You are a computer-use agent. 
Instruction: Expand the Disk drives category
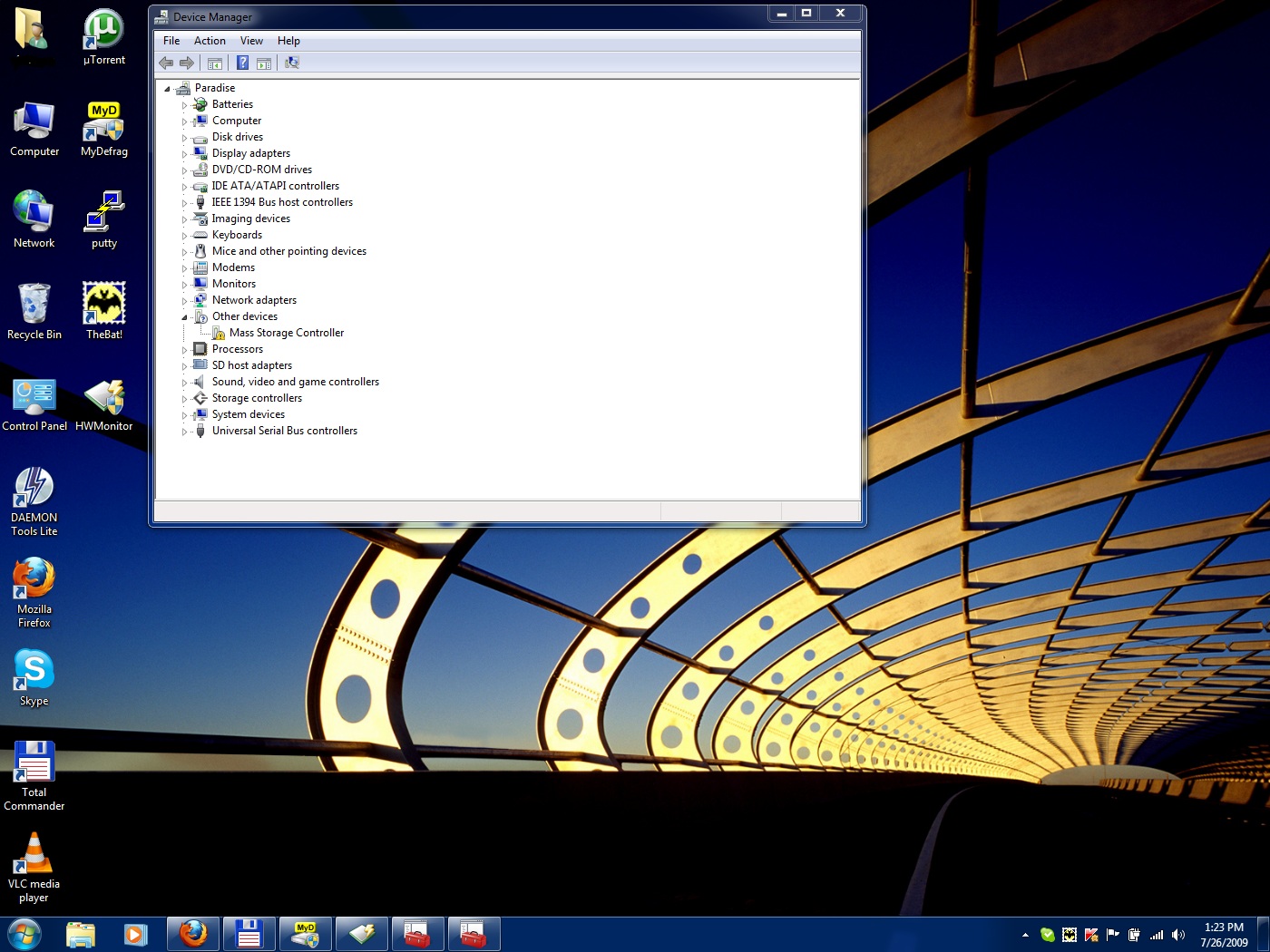184,138
